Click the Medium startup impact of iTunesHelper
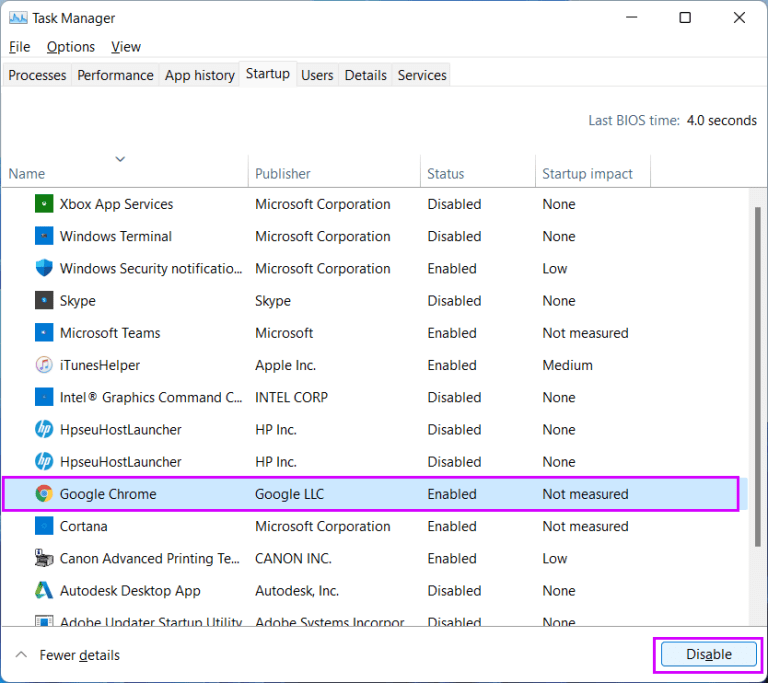Viewport: 768px width, 683px height. click(x=567, y=365)
